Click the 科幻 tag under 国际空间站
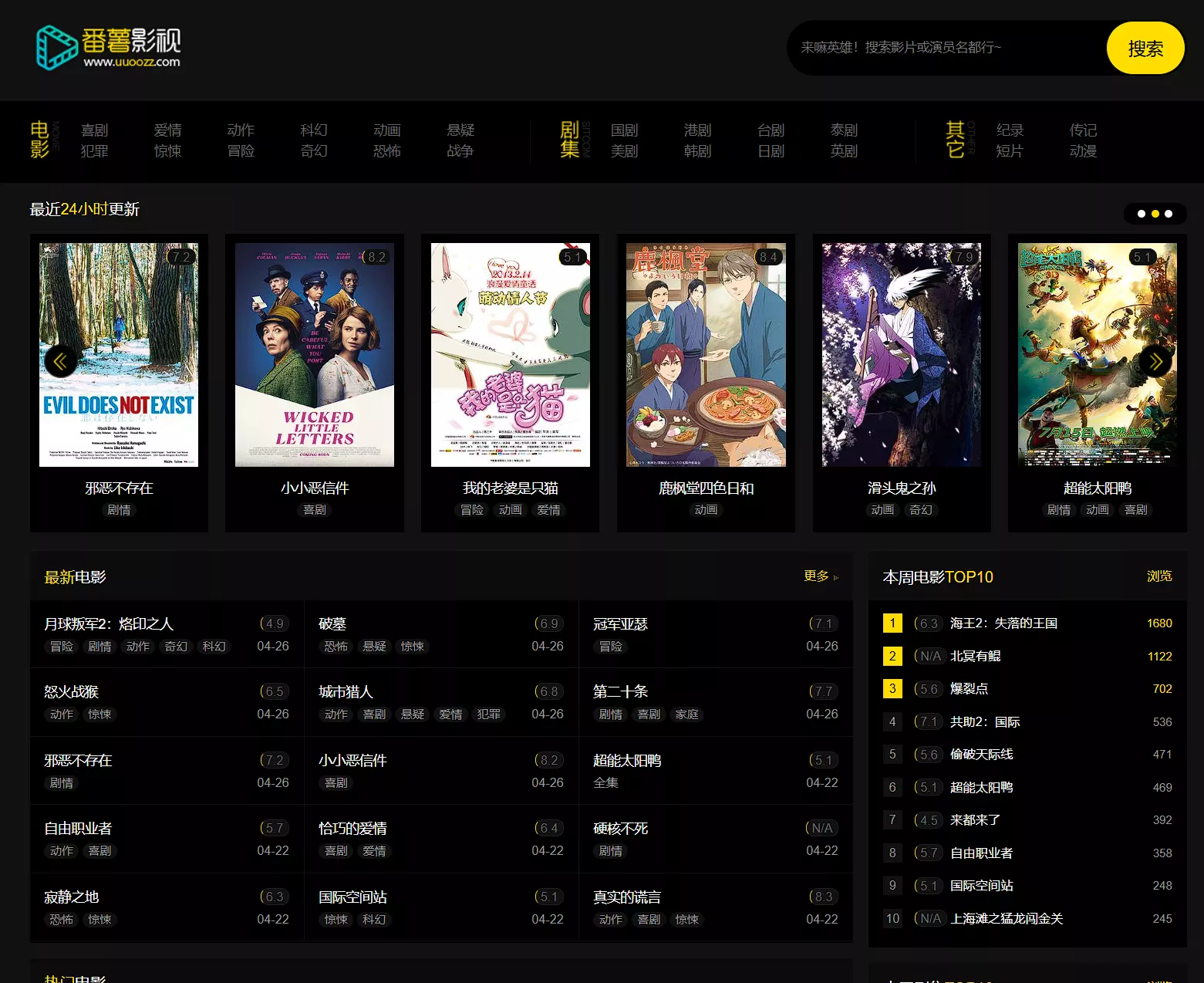The width and height of the screenshot is (1204, 983). [374, 920]
